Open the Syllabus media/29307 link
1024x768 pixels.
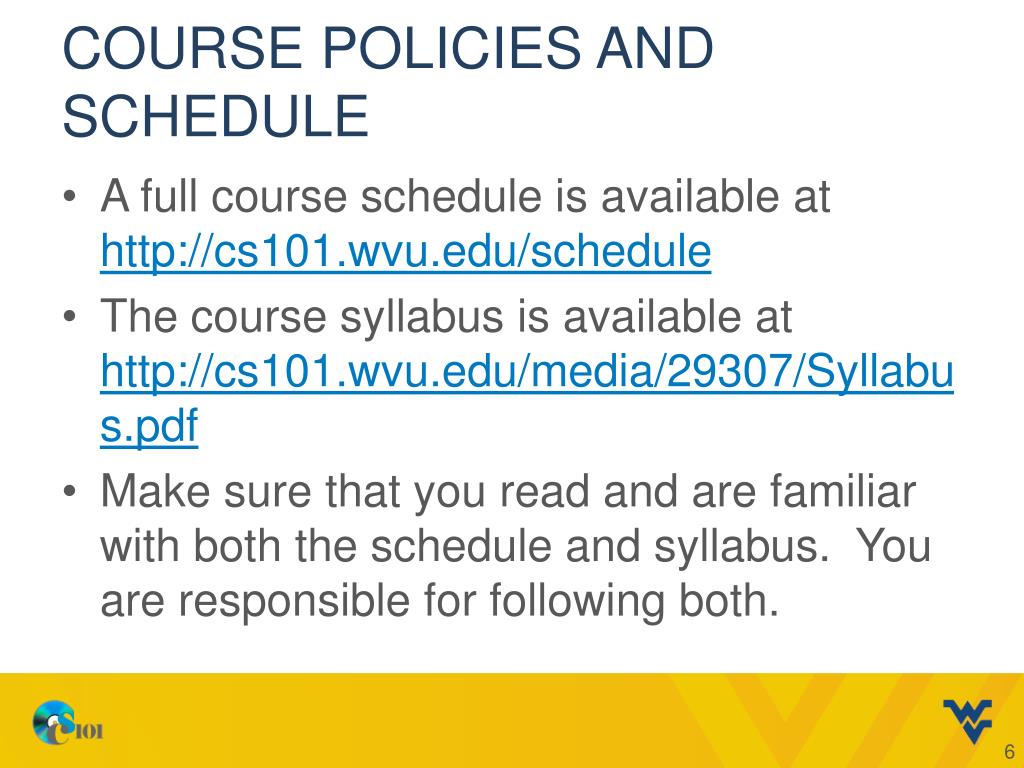(527, 371)
